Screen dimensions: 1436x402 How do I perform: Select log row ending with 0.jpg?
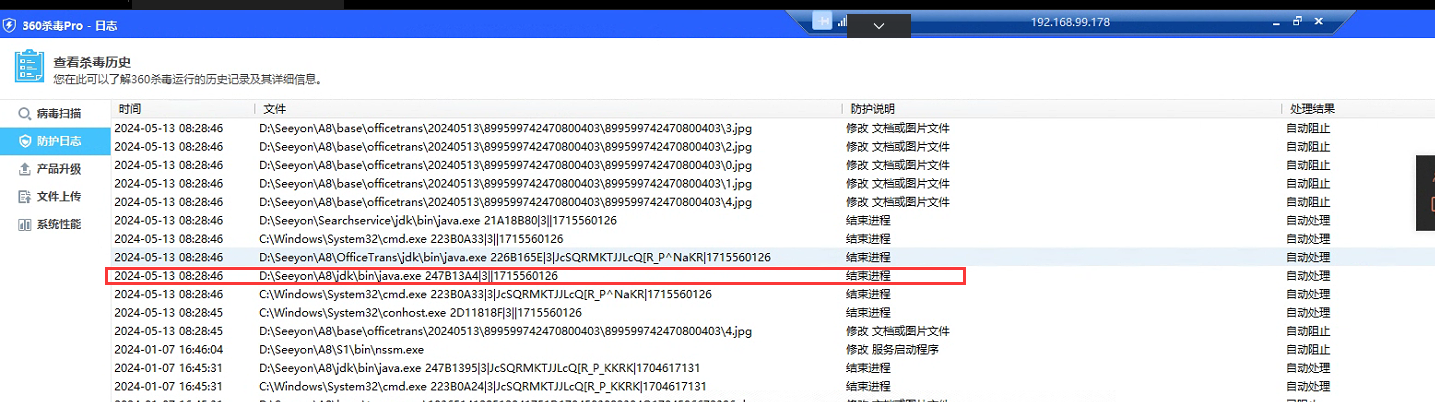pos(773,165)
